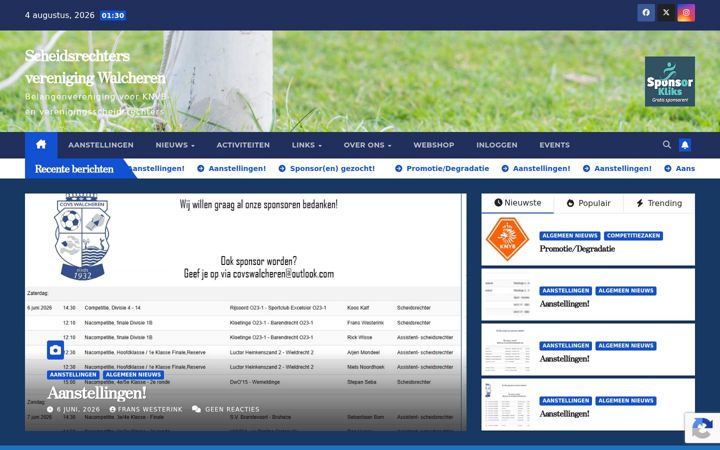
Task: Click the Geen Reacties comments link
Action: tap(226, 409)
